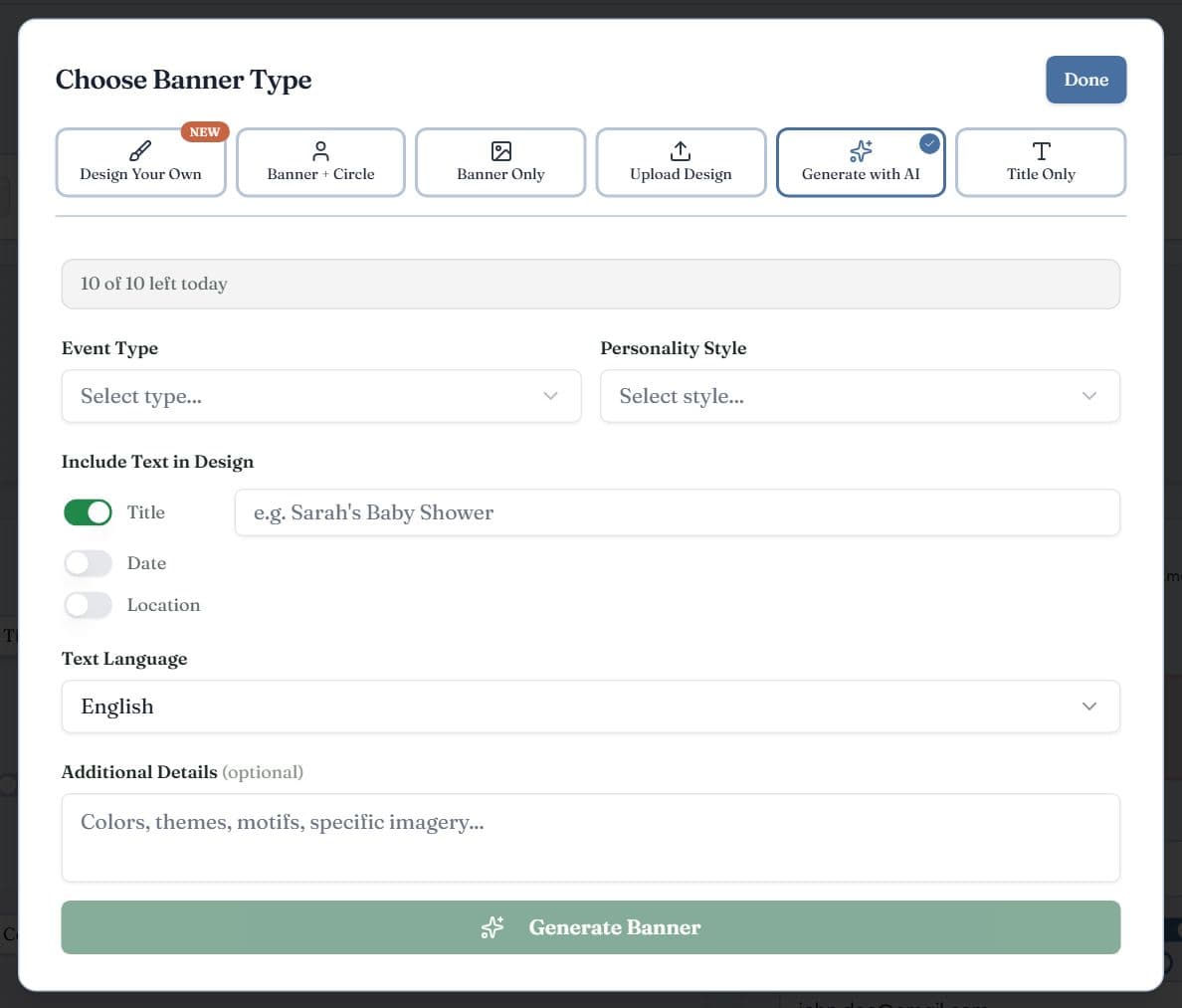The image size is (1182, 1008).
Task: Click the Additional Details (optional) label
Action: click(x=182, y=772)
